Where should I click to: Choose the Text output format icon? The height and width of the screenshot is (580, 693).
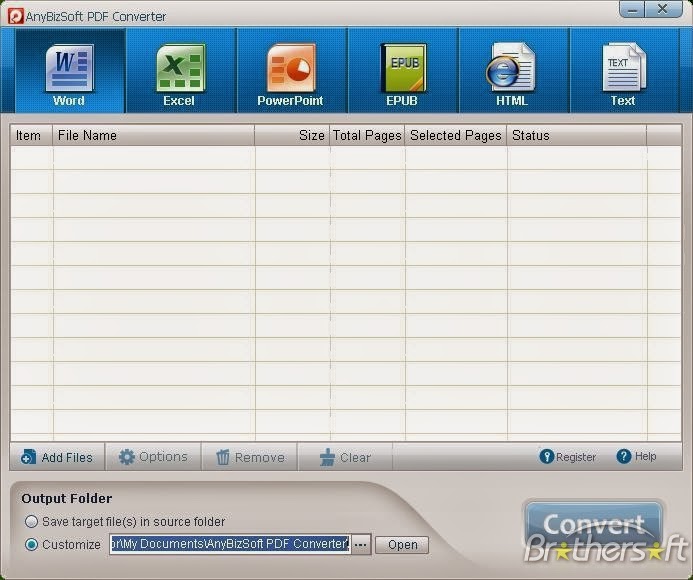[624, 71]
